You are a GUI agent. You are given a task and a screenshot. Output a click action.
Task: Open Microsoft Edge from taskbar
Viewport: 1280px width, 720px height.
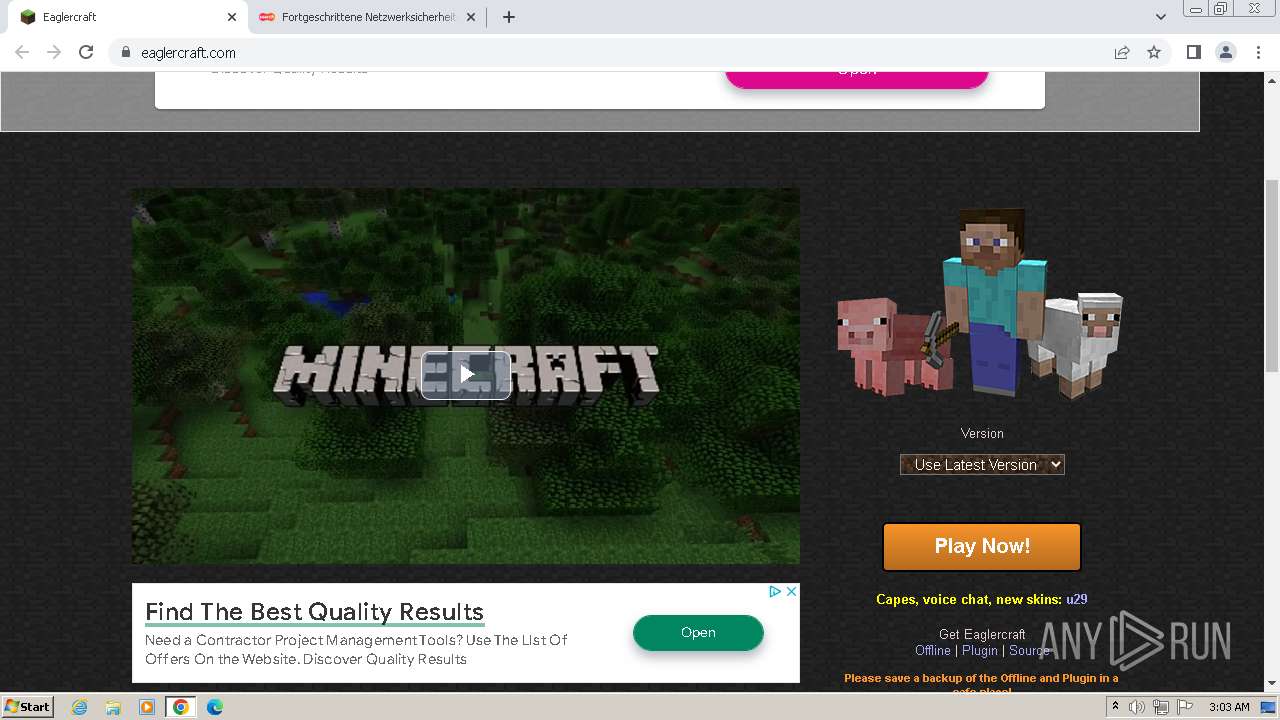click(x=215, y=707)
